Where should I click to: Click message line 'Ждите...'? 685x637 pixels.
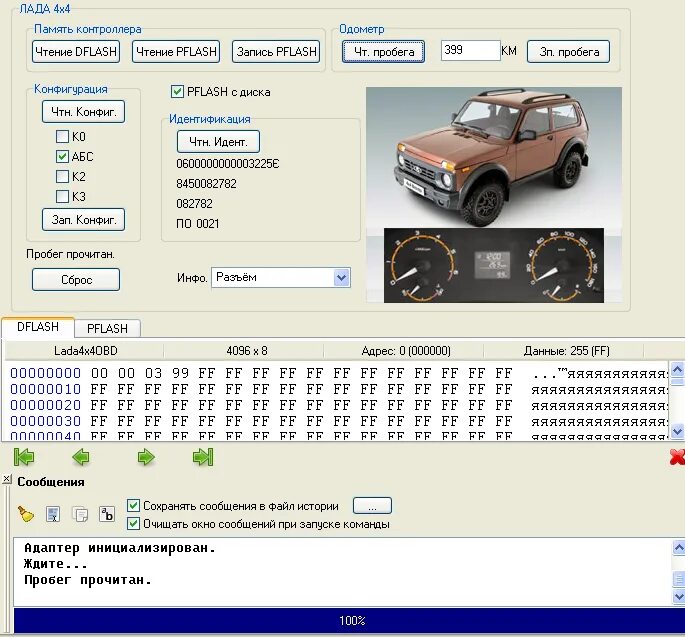(x=55, y=564)
